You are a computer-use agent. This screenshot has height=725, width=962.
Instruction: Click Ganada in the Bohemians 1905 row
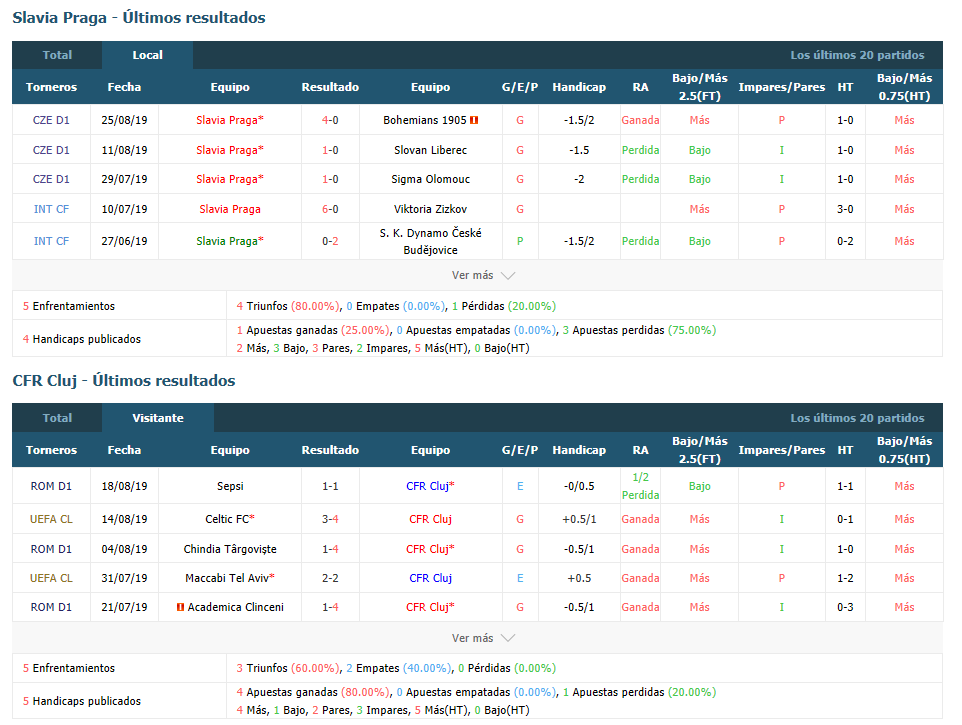tap(640, 120)
